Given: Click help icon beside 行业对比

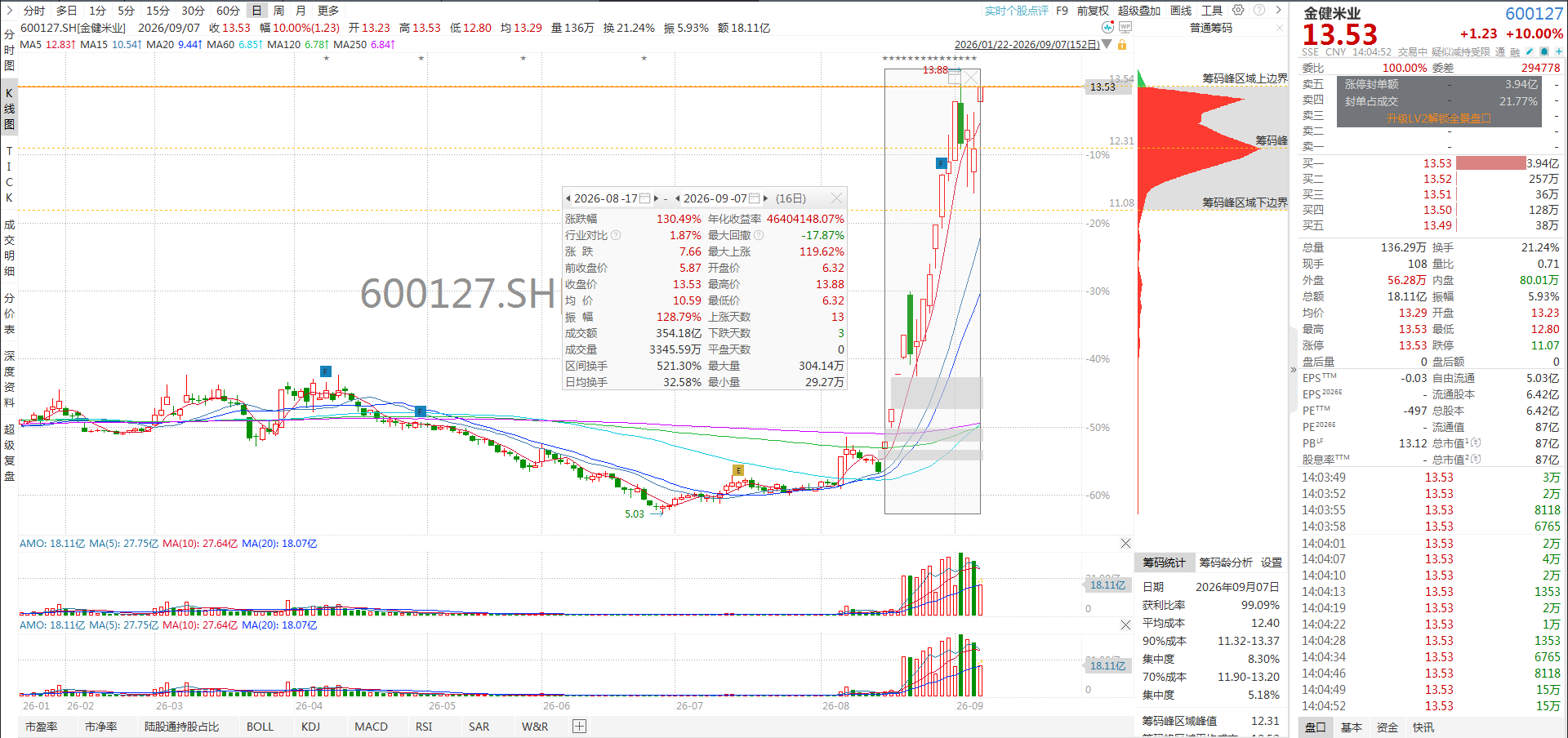Looking at the screenshot, I should 616,235.
